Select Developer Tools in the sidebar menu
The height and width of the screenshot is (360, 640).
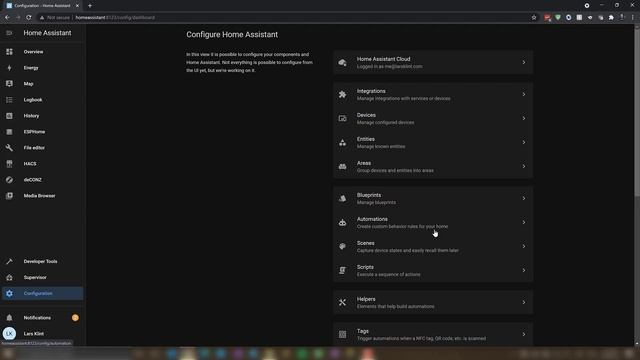(x=42, y=261)
